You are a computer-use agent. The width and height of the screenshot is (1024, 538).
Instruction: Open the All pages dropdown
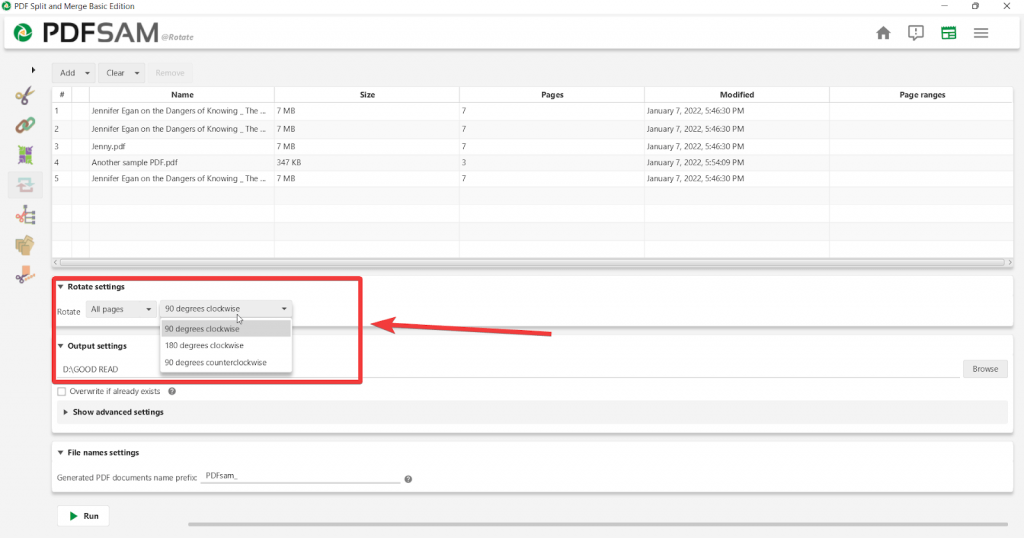(121, 309)
